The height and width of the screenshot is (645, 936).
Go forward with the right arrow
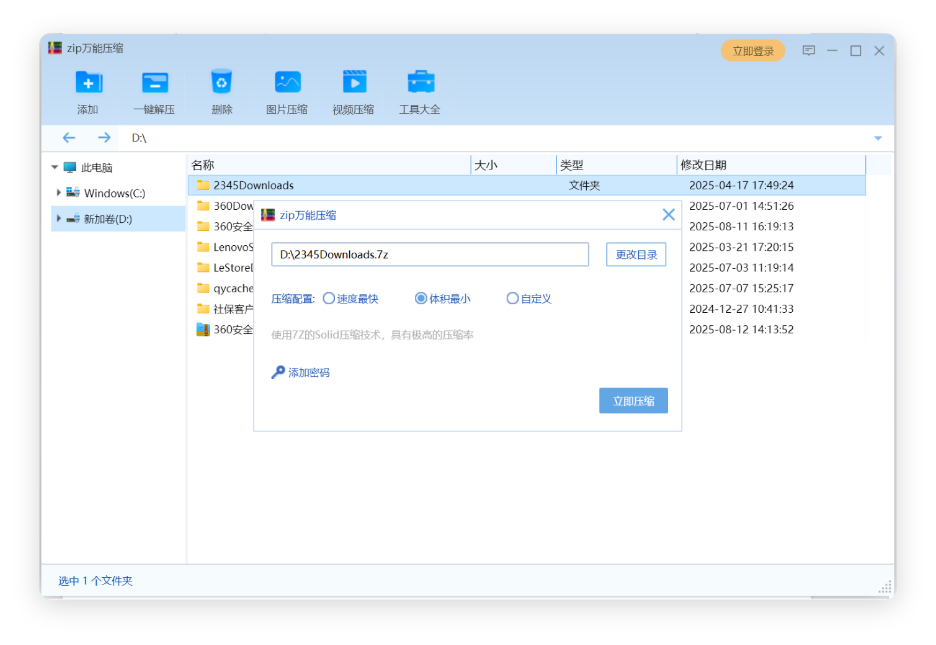(x=104, y=138)
